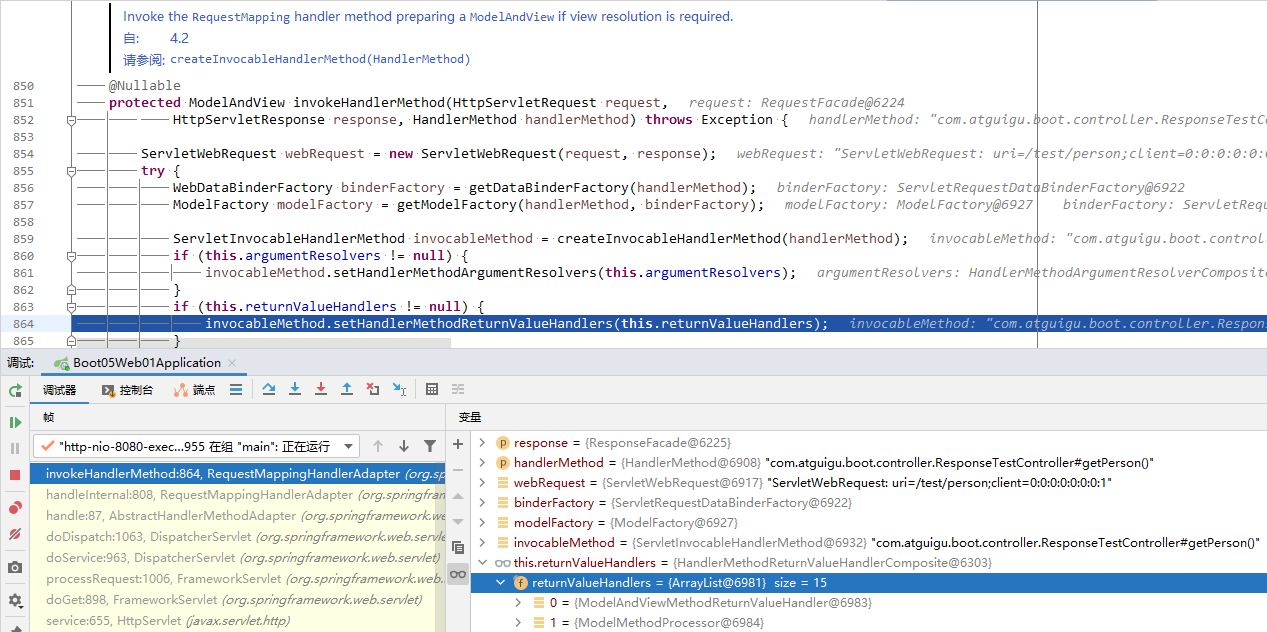
Task: Select the 变量 variables panel header
Action: click(470, 417)
